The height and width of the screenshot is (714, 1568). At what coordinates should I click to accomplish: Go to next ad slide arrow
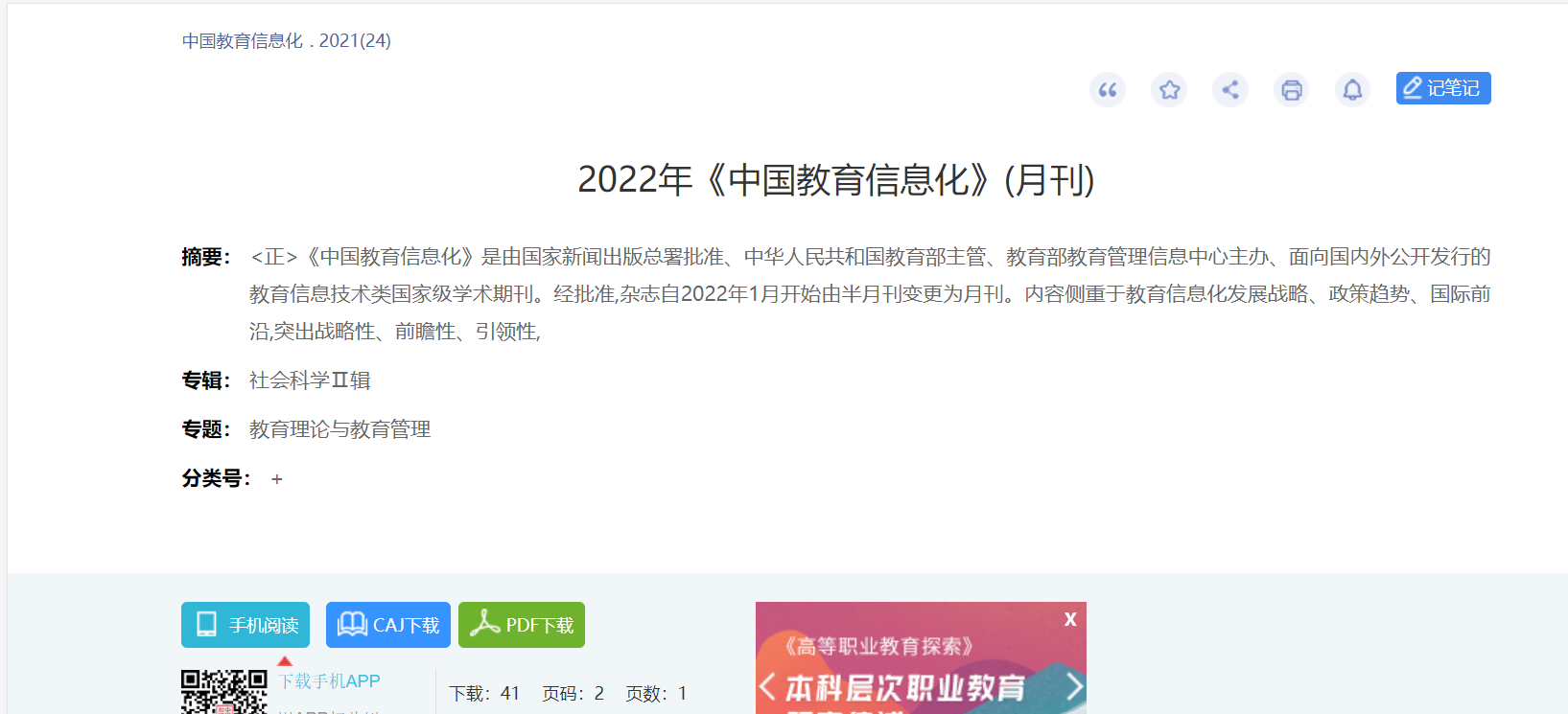click(1075, 686)
